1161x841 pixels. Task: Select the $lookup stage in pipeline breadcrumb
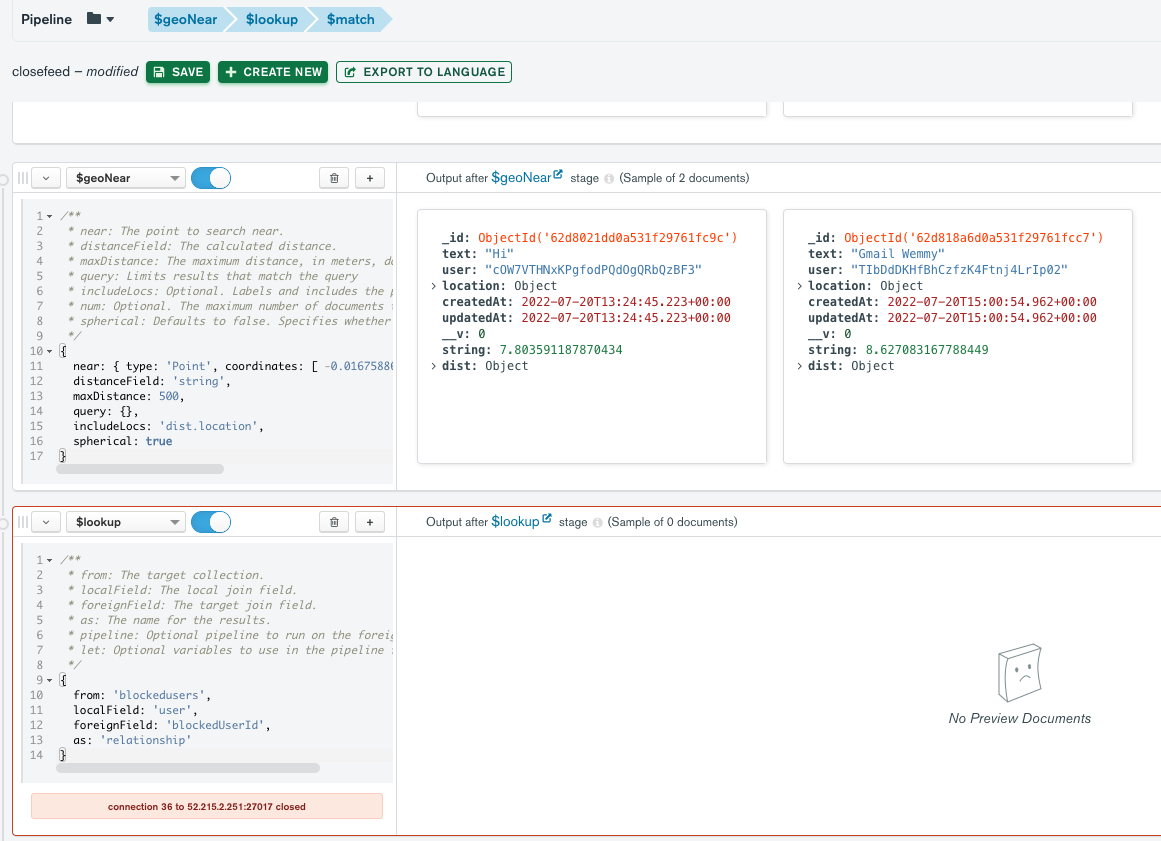(272, 19)
